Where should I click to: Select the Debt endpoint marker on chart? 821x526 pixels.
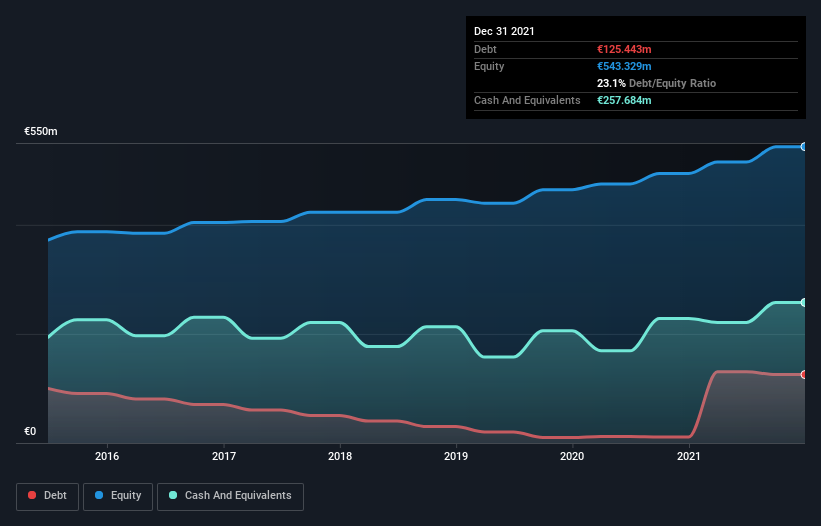tap(804, 375)
